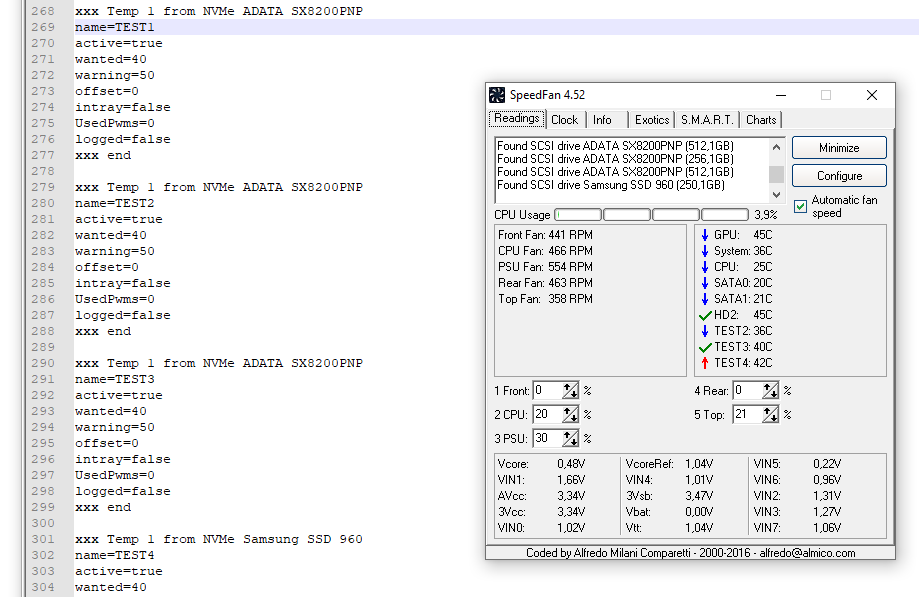Focus the 3 PSU speed input field

pos(547,438)
